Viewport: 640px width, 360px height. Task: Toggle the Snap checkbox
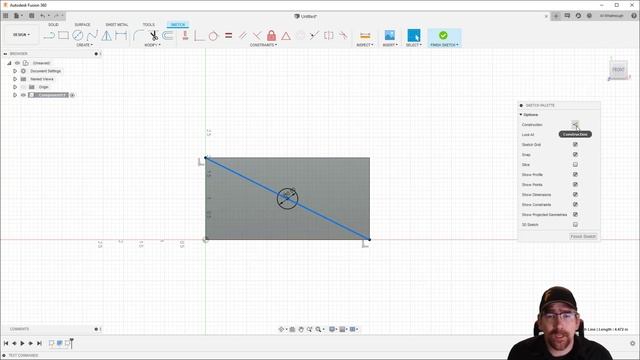(575, 154)
